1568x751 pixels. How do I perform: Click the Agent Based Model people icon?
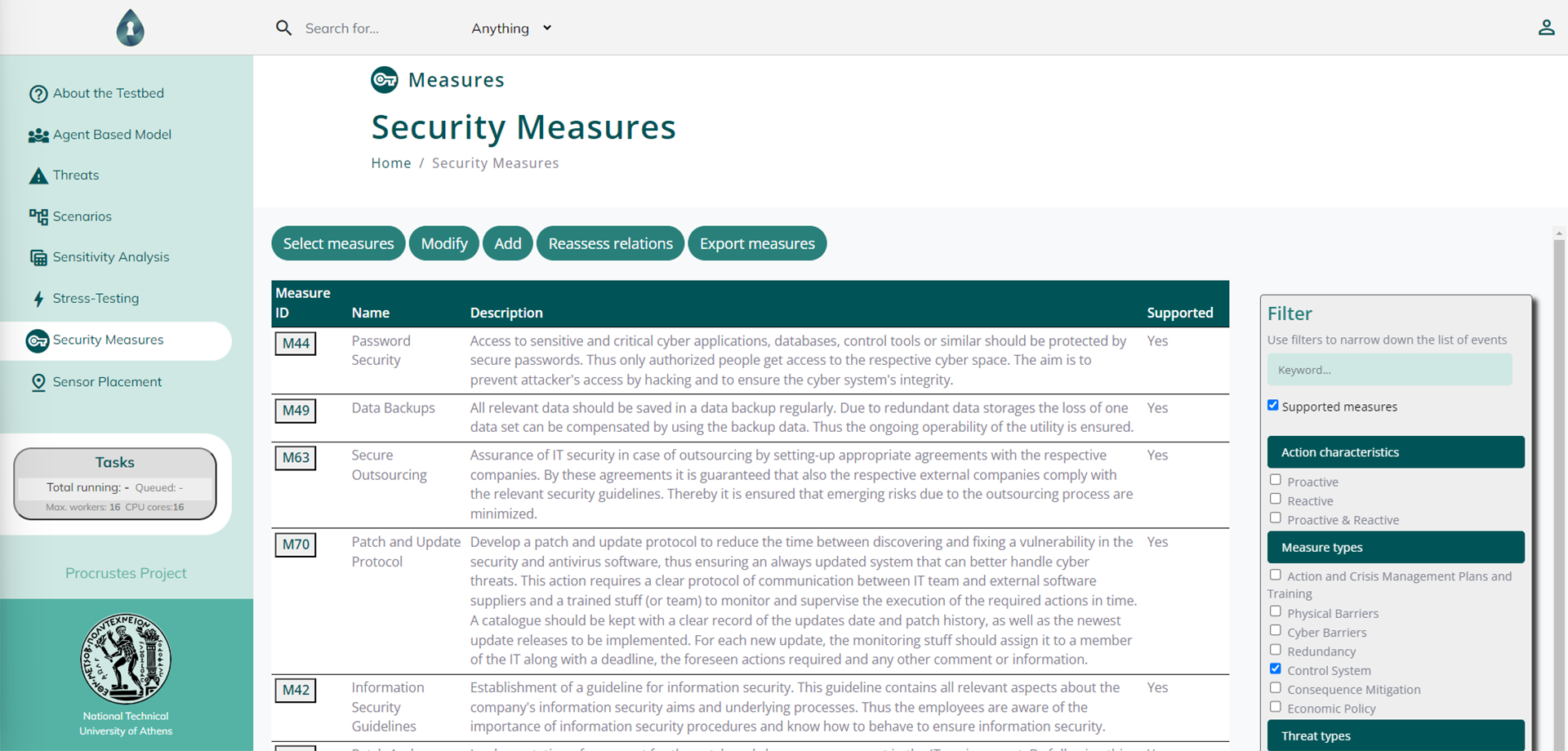point(38,136)
